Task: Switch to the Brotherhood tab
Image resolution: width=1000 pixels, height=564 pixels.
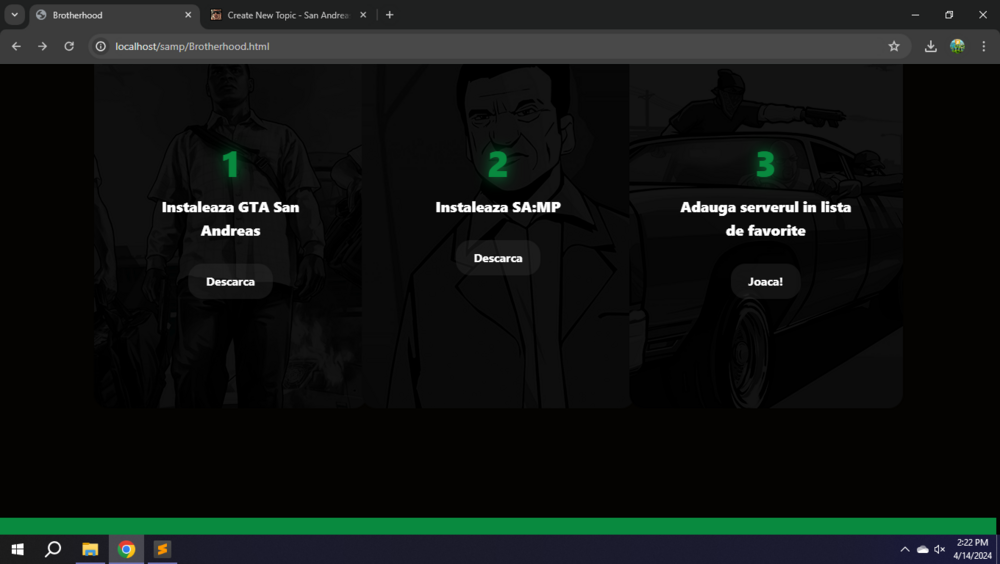Action: pos(114,15)
